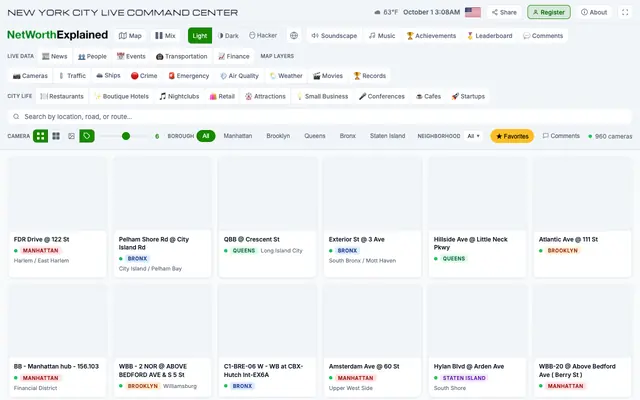Open the News live data tab
640x400 pixels.
coord(55,56)
